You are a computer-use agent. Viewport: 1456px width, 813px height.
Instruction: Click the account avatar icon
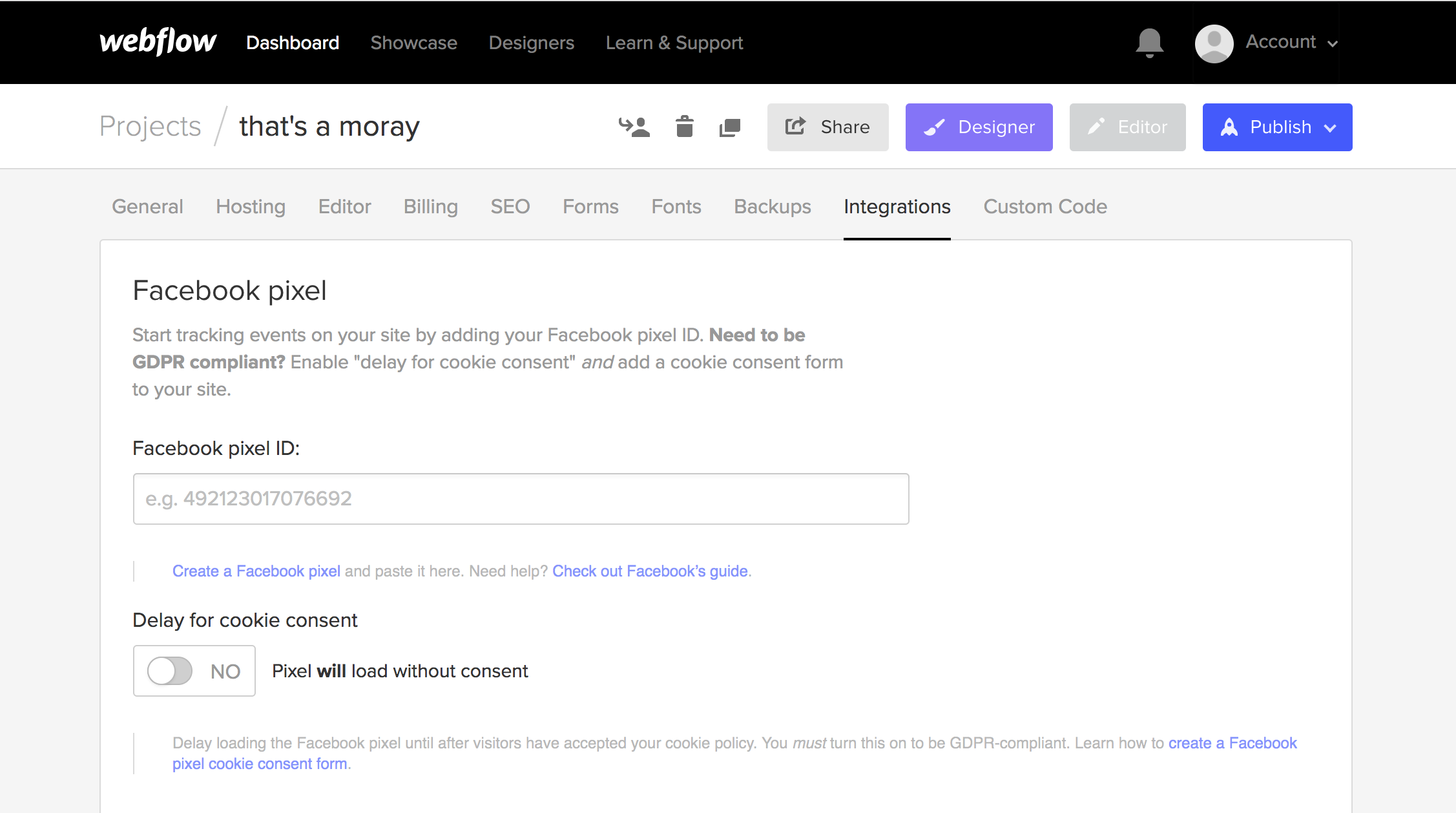1214,43
